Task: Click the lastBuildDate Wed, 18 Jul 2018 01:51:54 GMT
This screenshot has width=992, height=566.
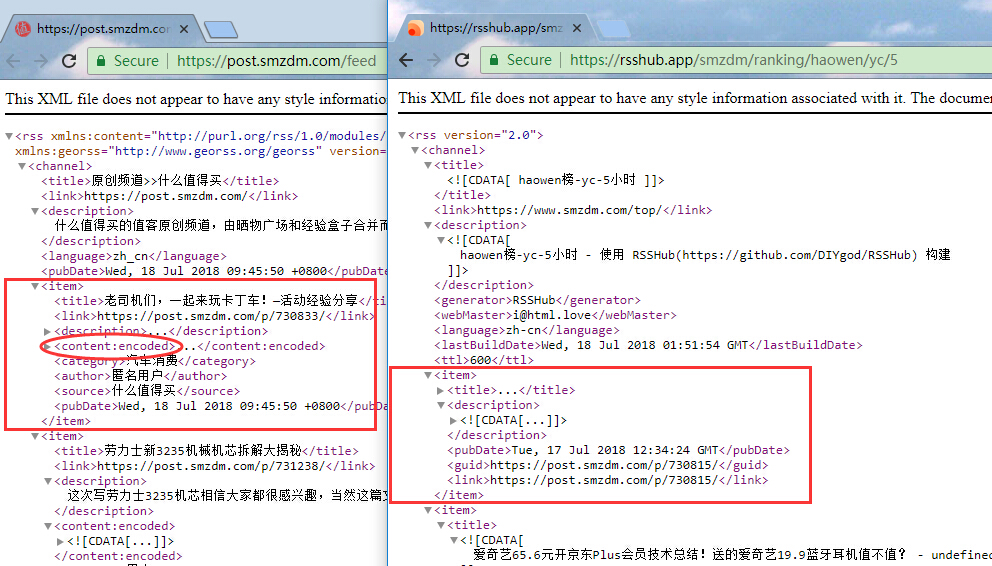Action: pos(644,345)
